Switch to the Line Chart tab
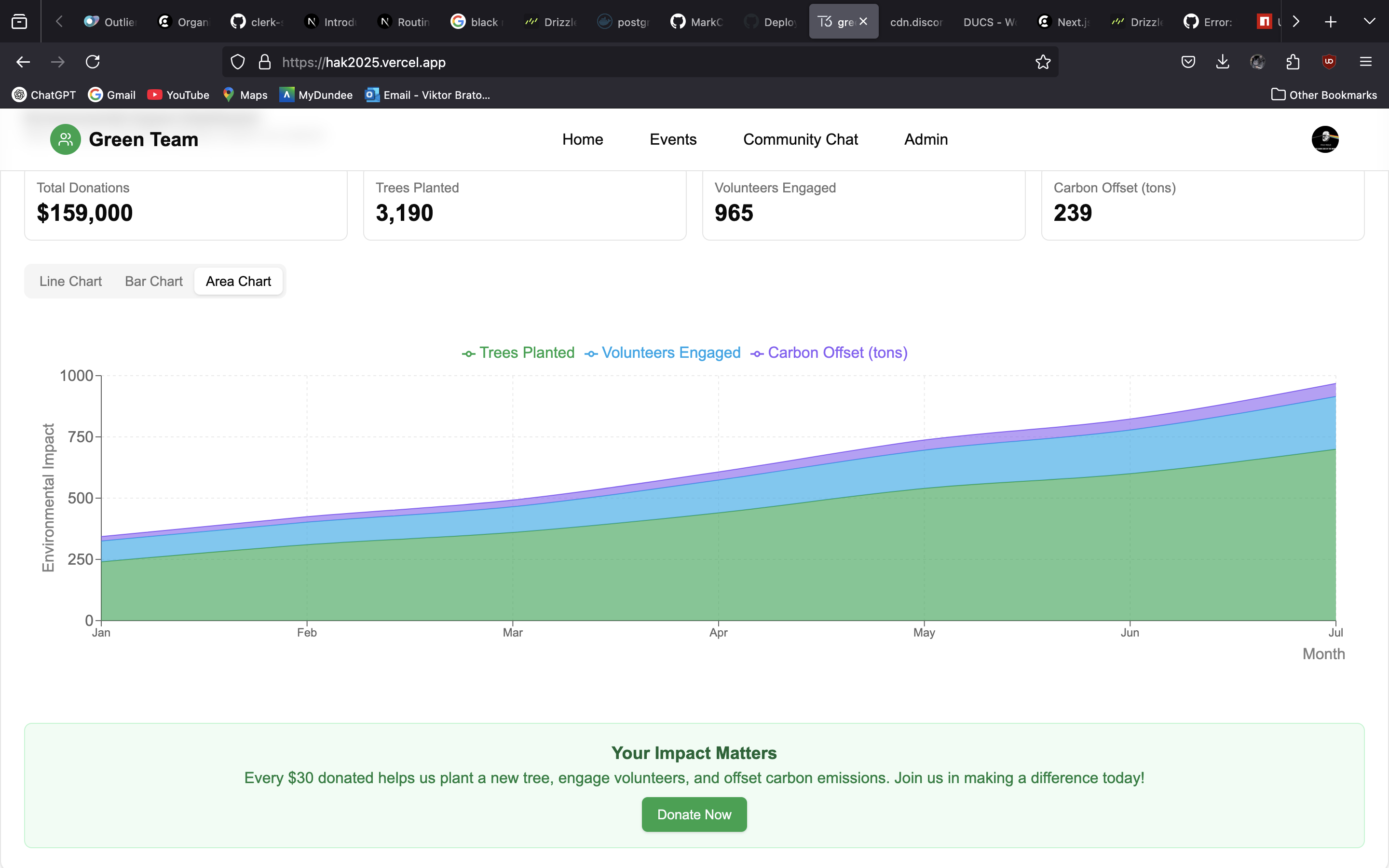1389x868 pixels. tap(70, 281)
